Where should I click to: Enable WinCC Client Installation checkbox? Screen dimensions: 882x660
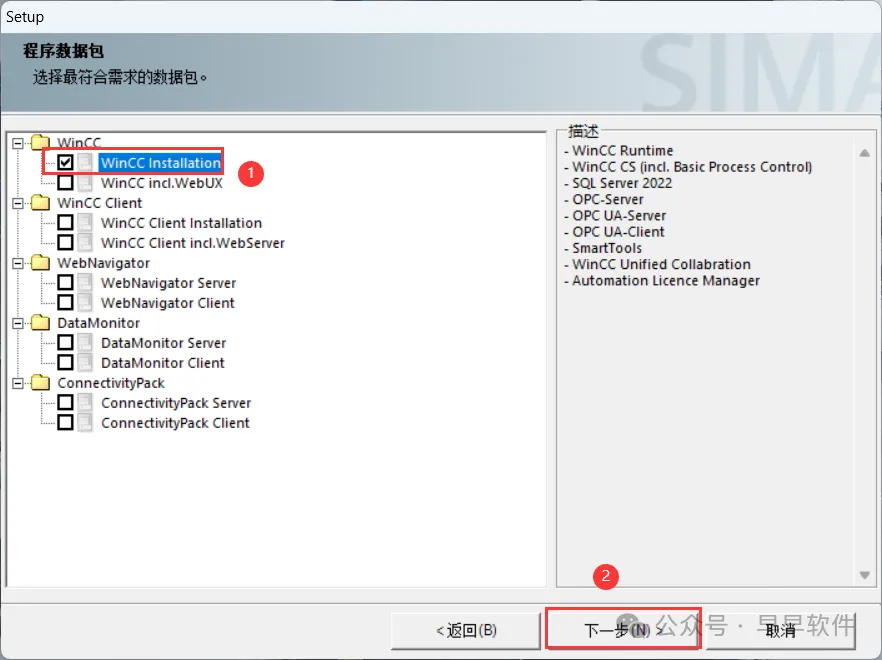pyautogui.click(x=65, y=222)
